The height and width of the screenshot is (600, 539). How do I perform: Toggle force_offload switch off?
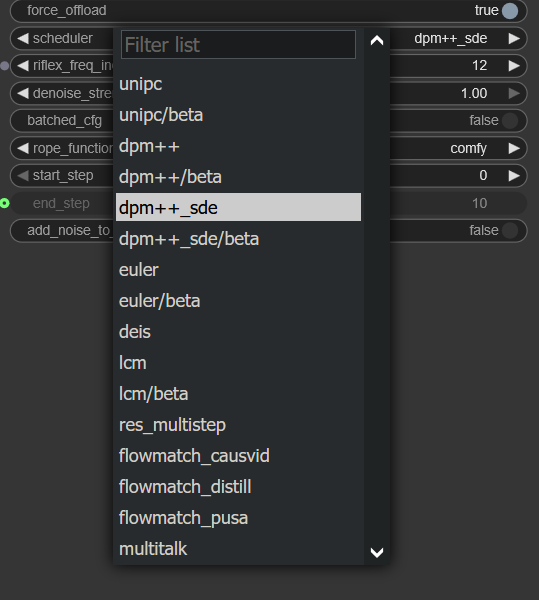tap(510, 11)
